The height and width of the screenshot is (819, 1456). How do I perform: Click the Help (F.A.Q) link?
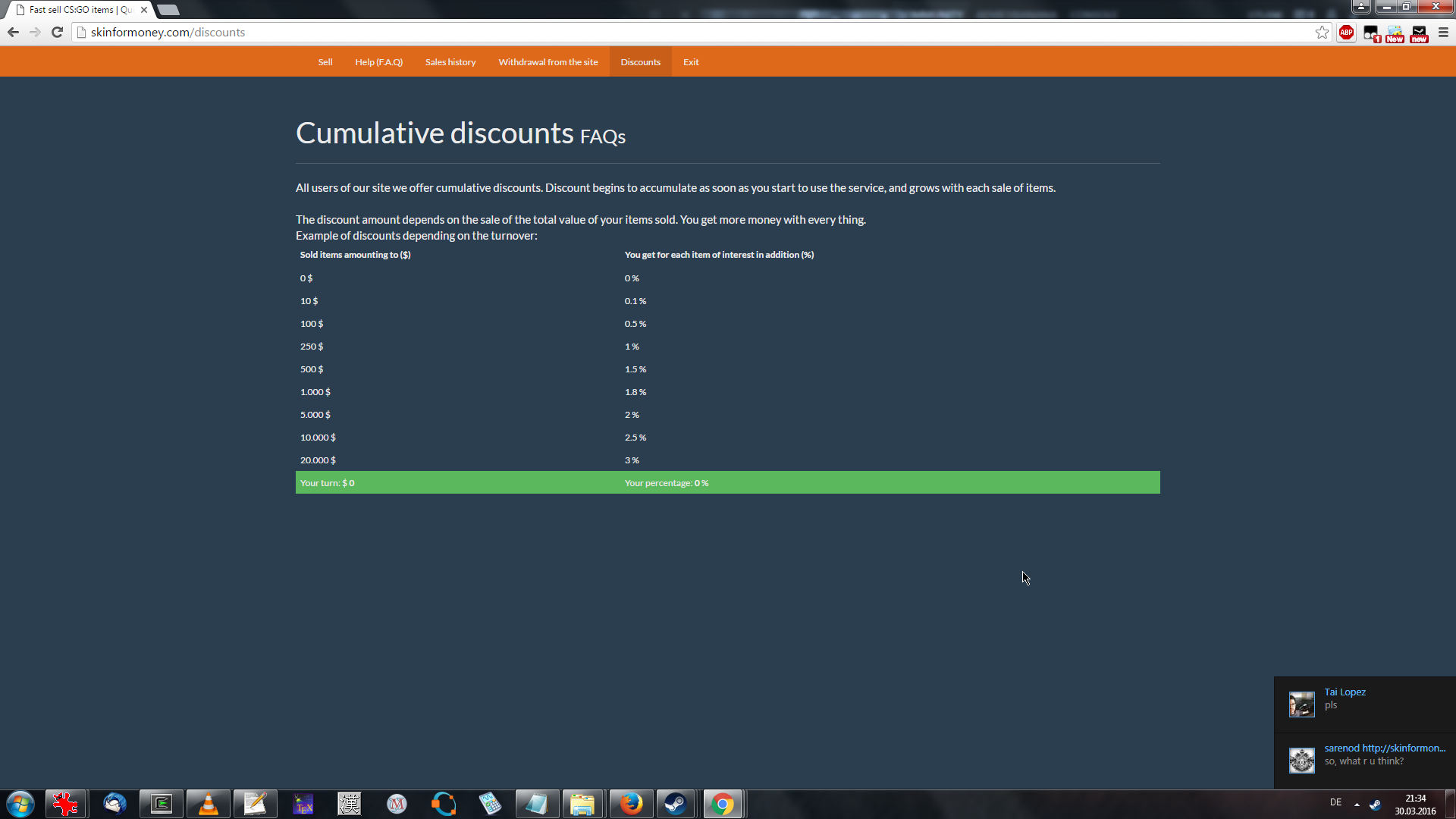coord(378,62)
